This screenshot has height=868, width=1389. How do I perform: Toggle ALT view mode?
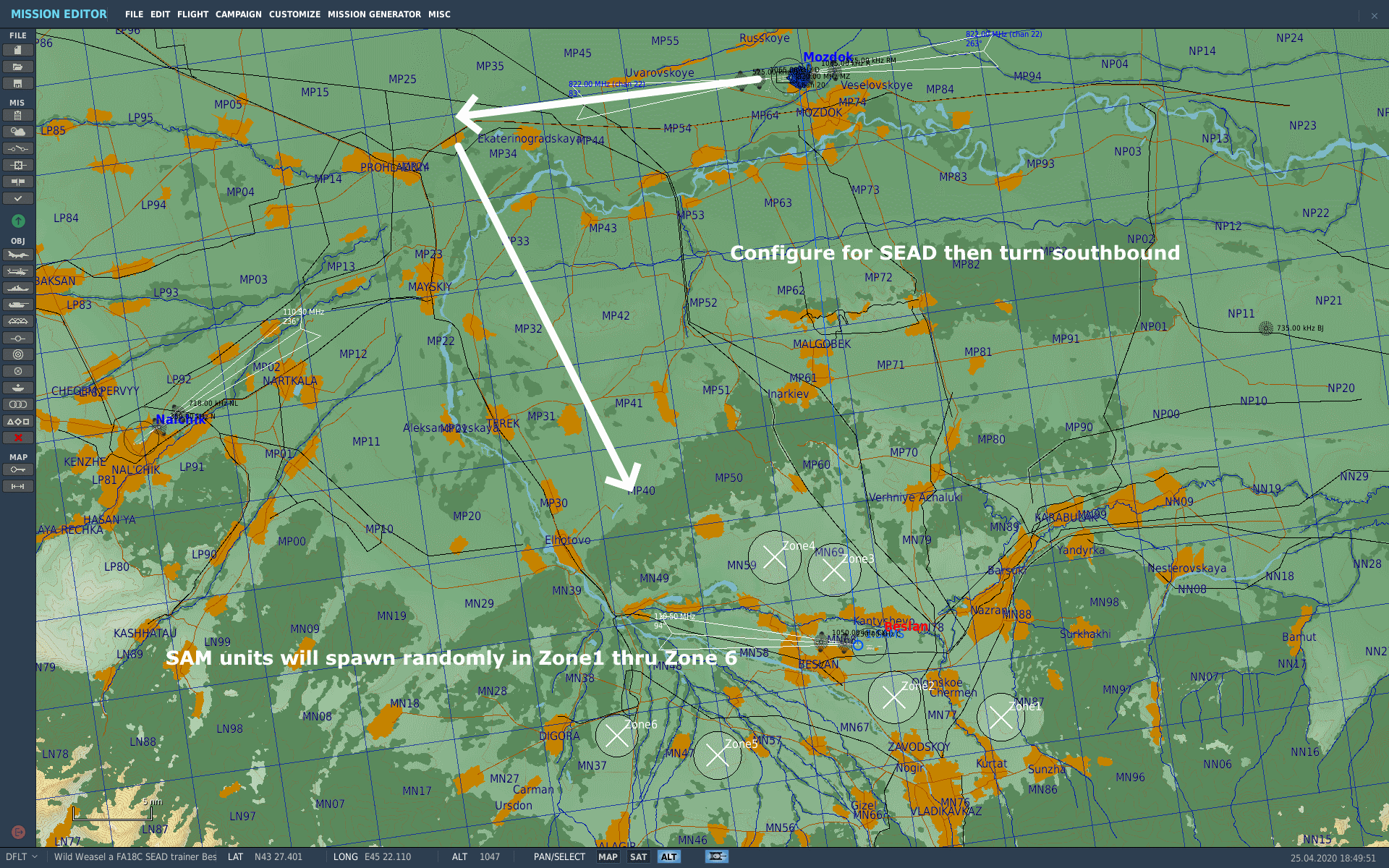point(668,856)
